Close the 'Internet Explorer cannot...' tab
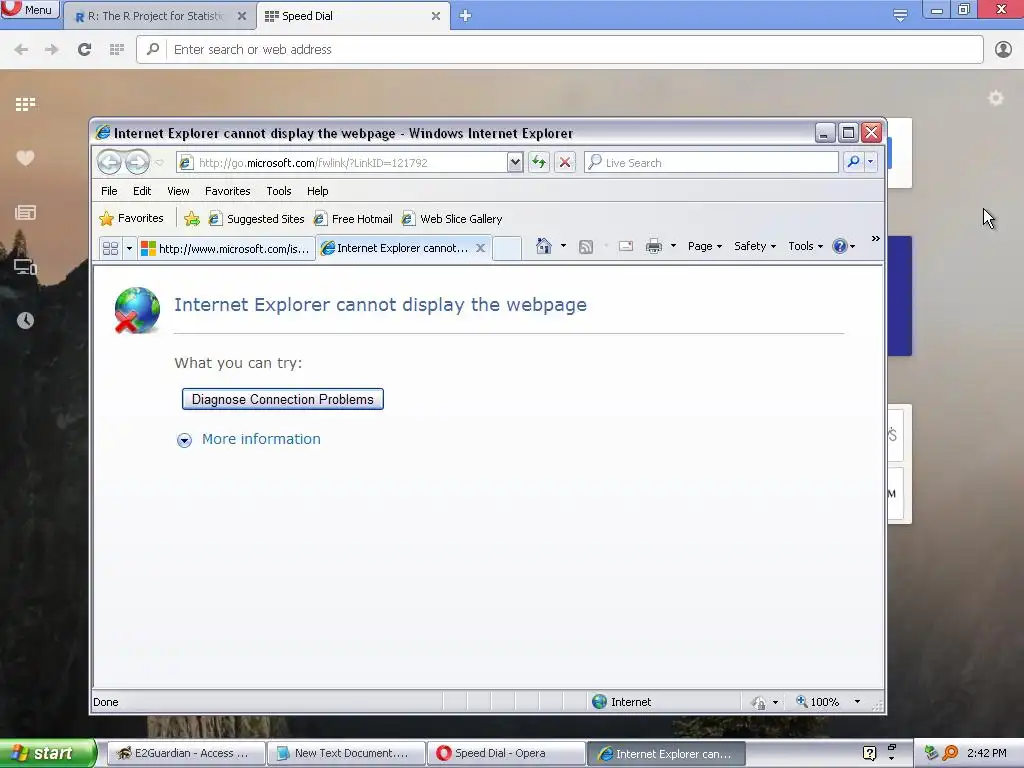The height and width of the screenshot is (768, 1024). coord(480,248)
